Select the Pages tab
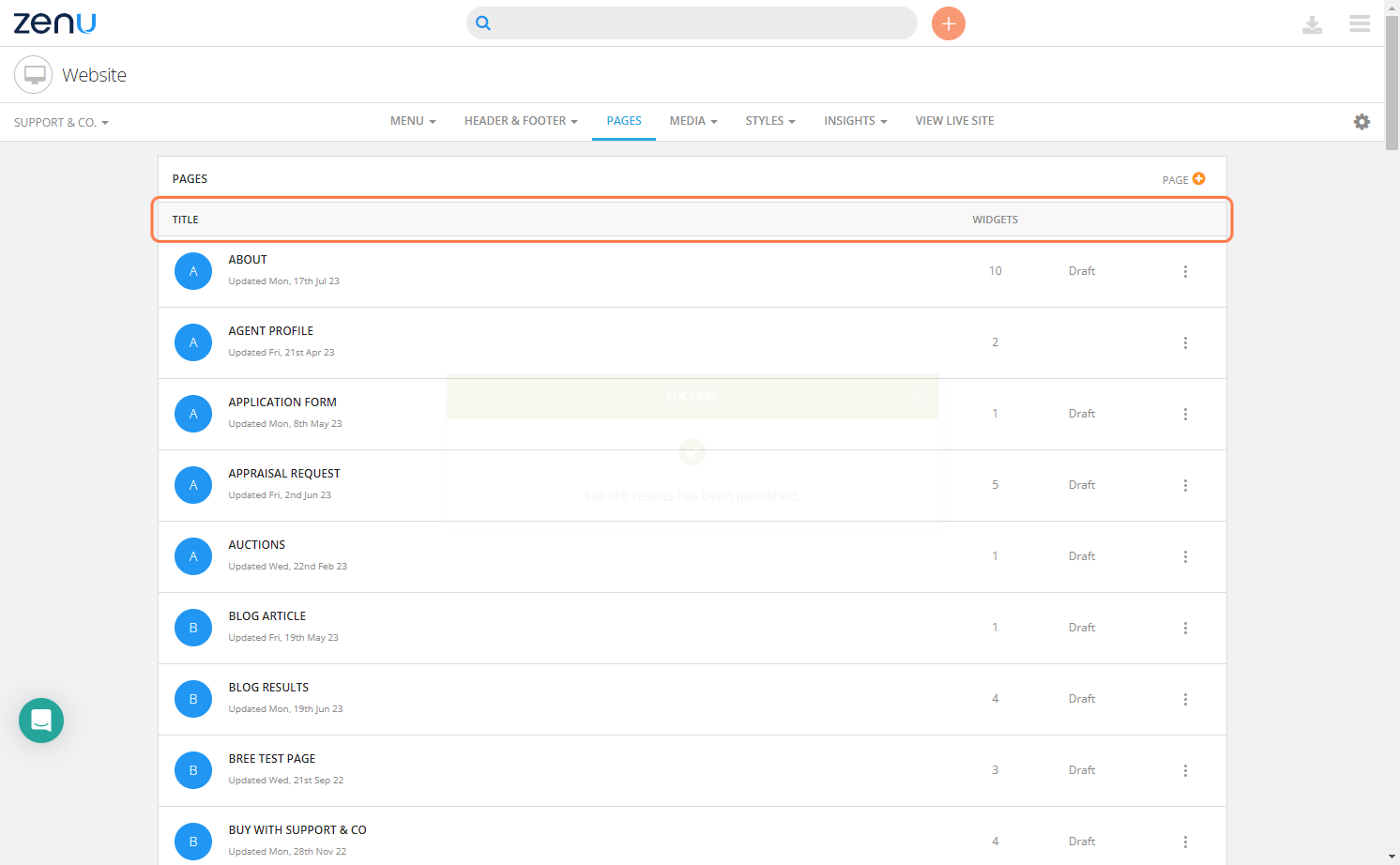1400x865 pixels. 624,121
